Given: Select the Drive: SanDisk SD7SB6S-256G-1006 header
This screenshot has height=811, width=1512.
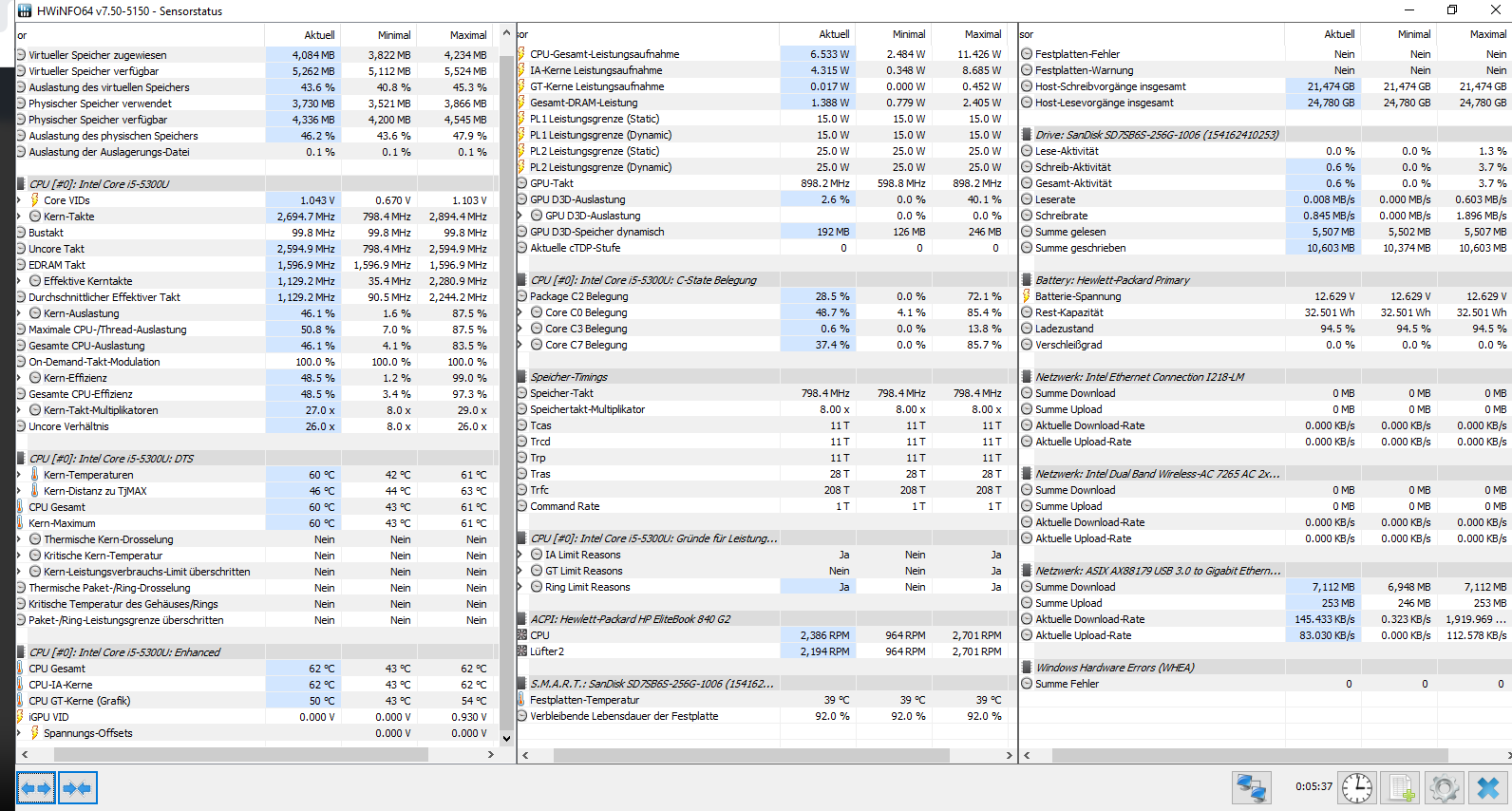Looking at the screenshot, I should click(1267, 135).
